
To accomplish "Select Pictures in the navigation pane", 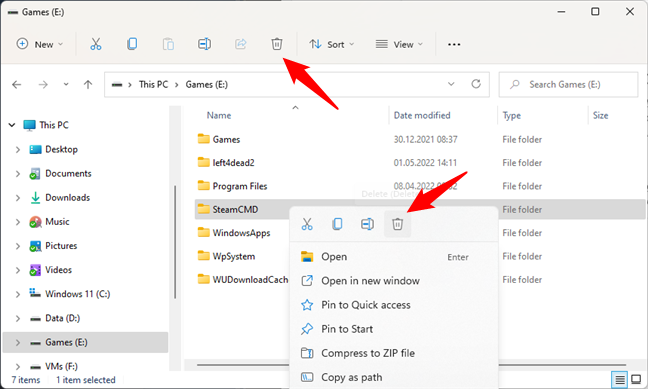I will 61,246.
